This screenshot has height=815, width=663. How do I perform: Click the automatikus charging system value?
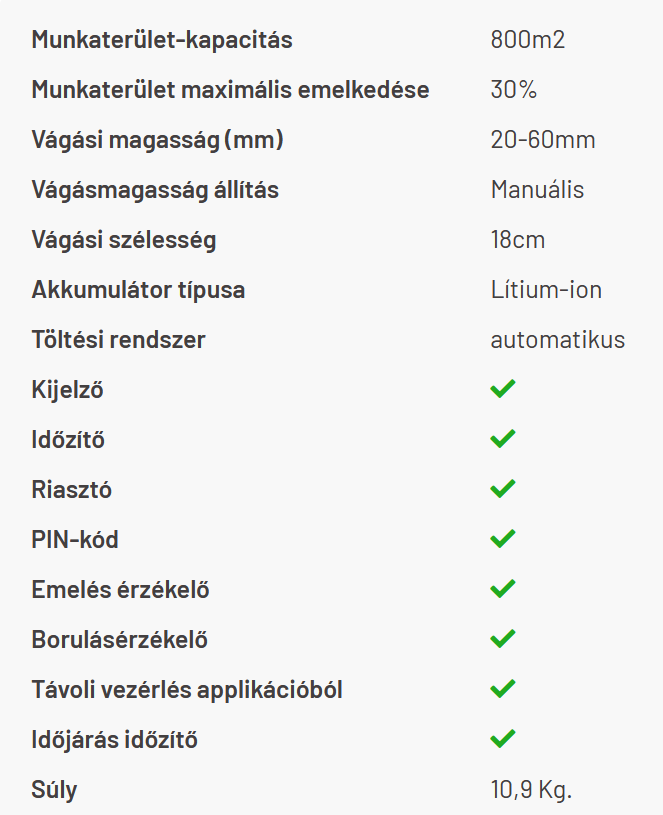pos(558,340)
